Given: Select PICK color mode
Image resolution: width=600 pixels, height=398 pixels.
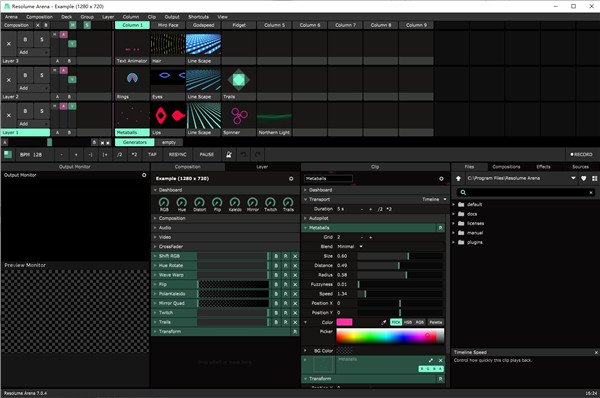Looking at the screenshot, I should [396, 322].
